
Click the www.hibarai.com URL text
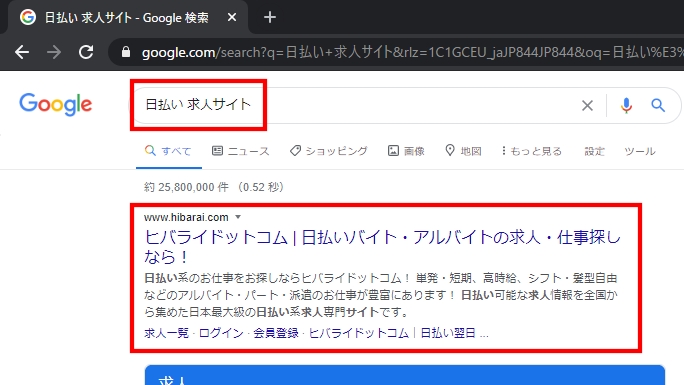pos(186,217)
